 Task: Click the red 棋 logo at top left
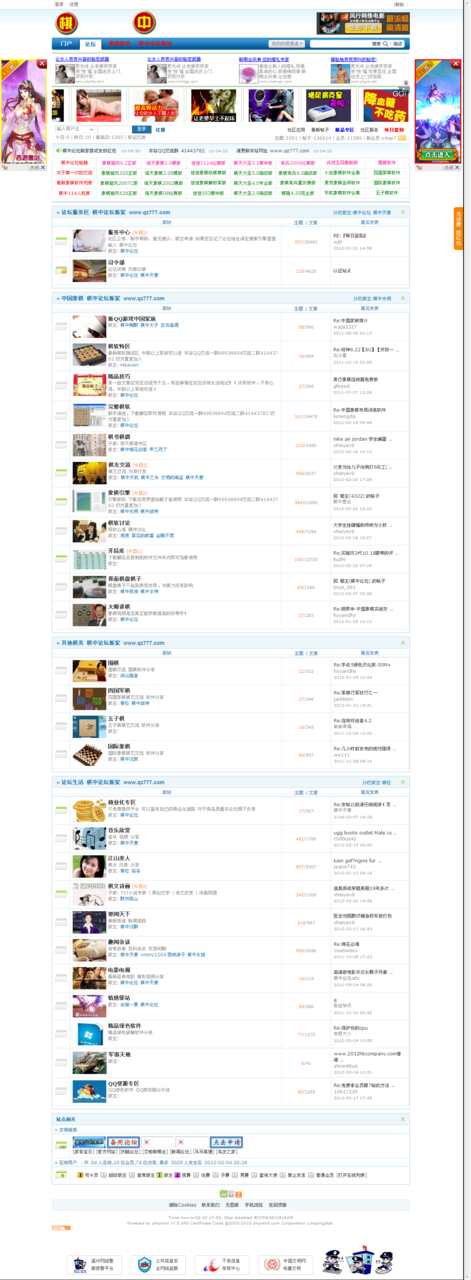(69, 23)
